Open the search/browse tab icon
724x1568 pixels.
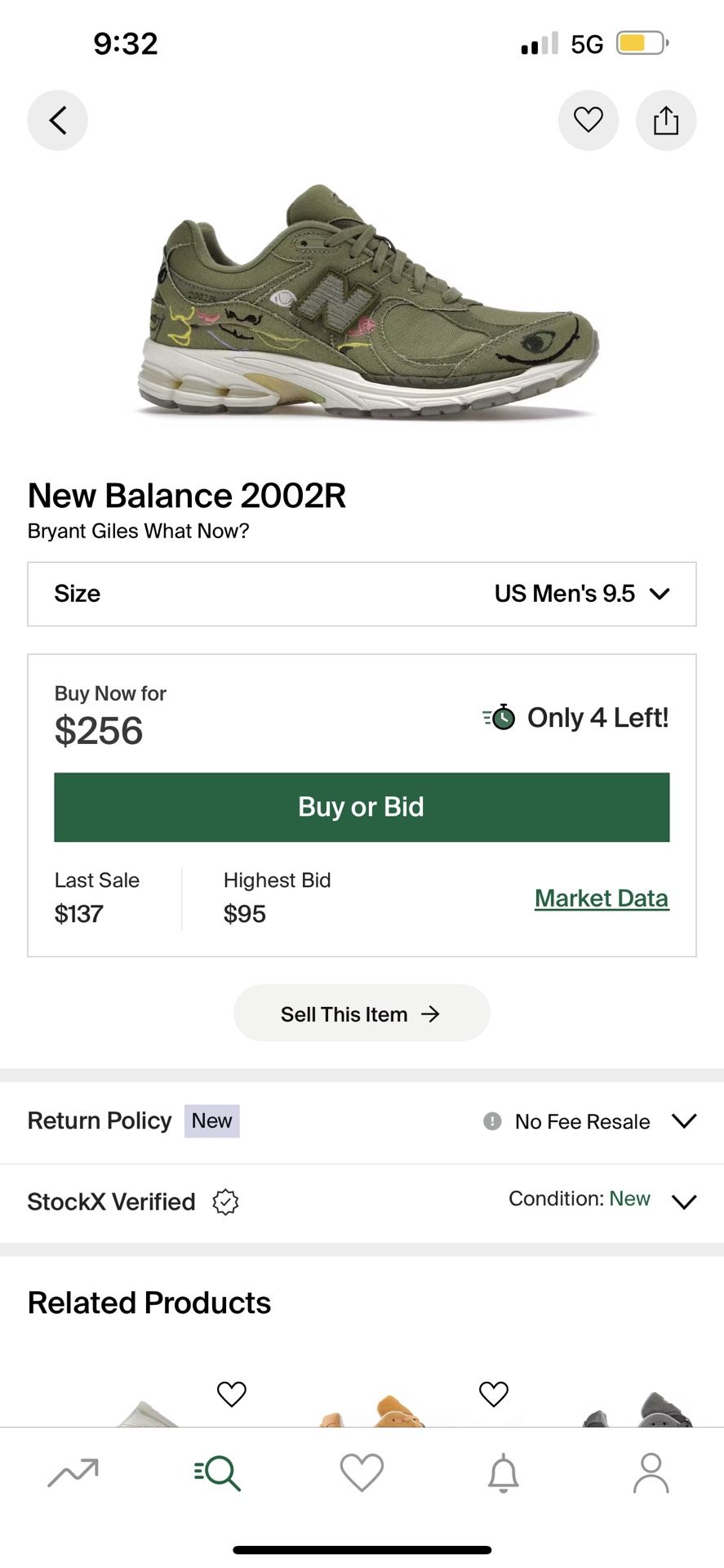click(217, 1473)
